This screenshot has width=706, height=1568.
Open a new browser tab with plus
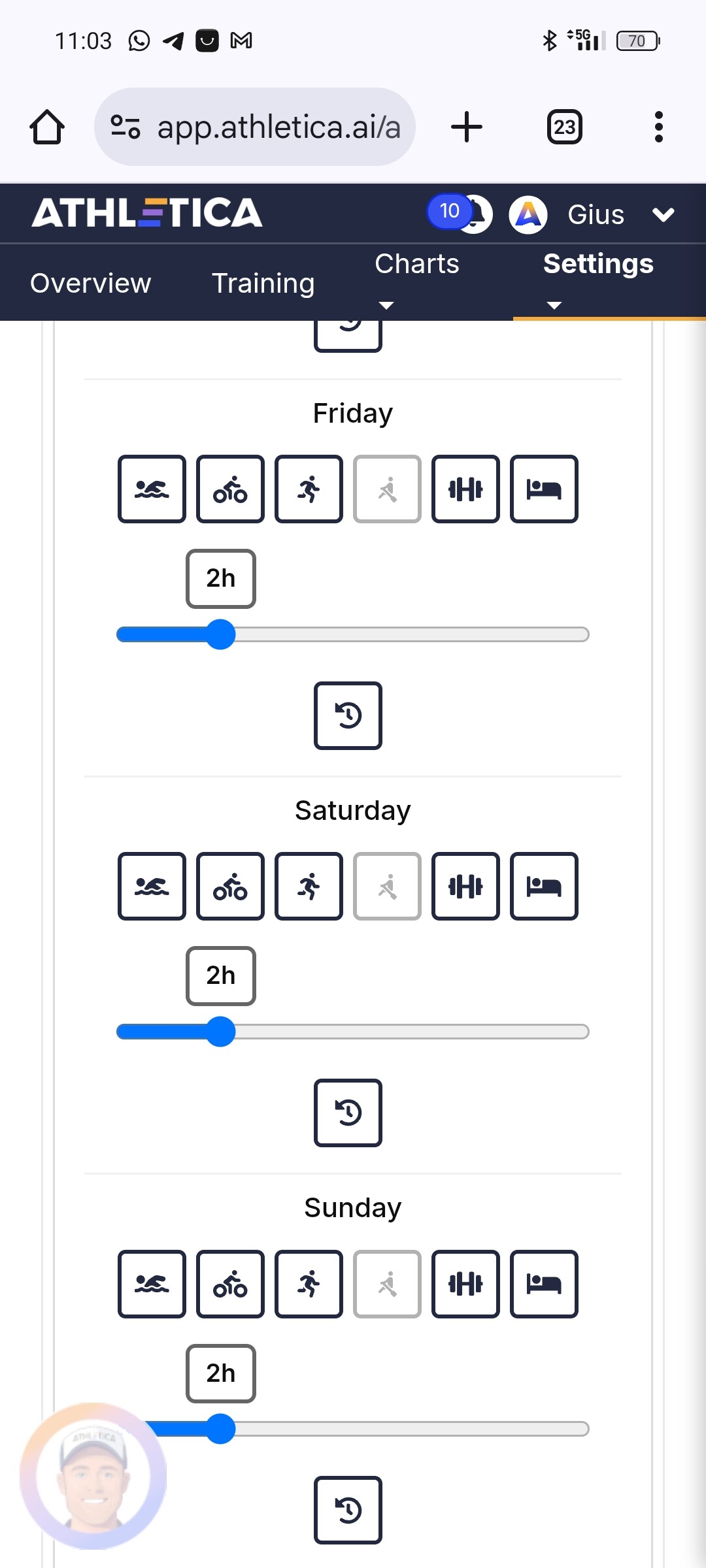[467, 127]
